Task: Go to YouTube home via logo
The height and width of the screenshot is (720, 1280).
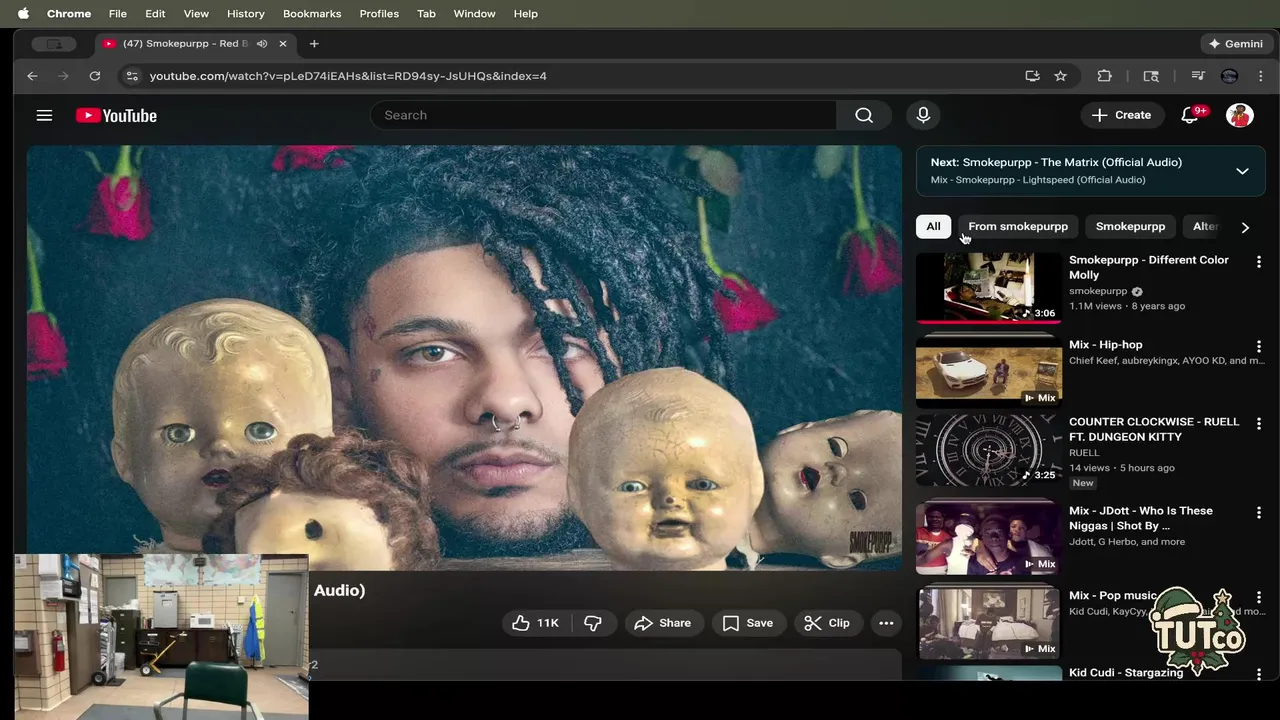Action: point(116,115)
